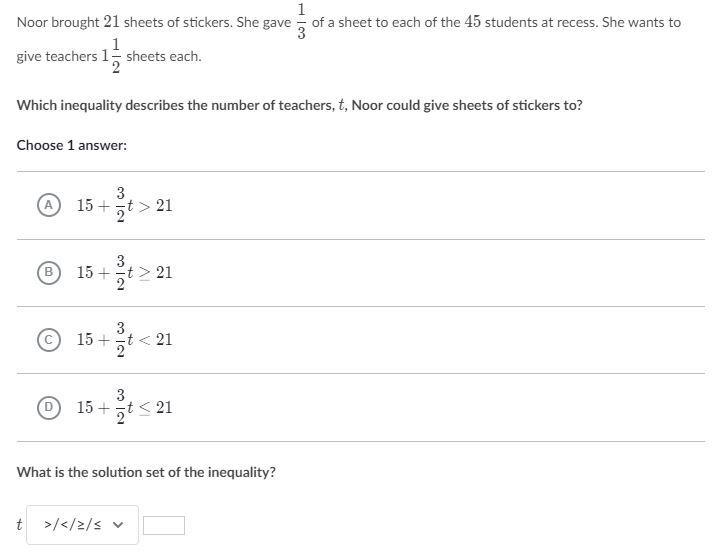Click the inequality 15 + 3/2 t < 21
The width and height of the screenshot is (716, 557).
click(x=124, y=340)
